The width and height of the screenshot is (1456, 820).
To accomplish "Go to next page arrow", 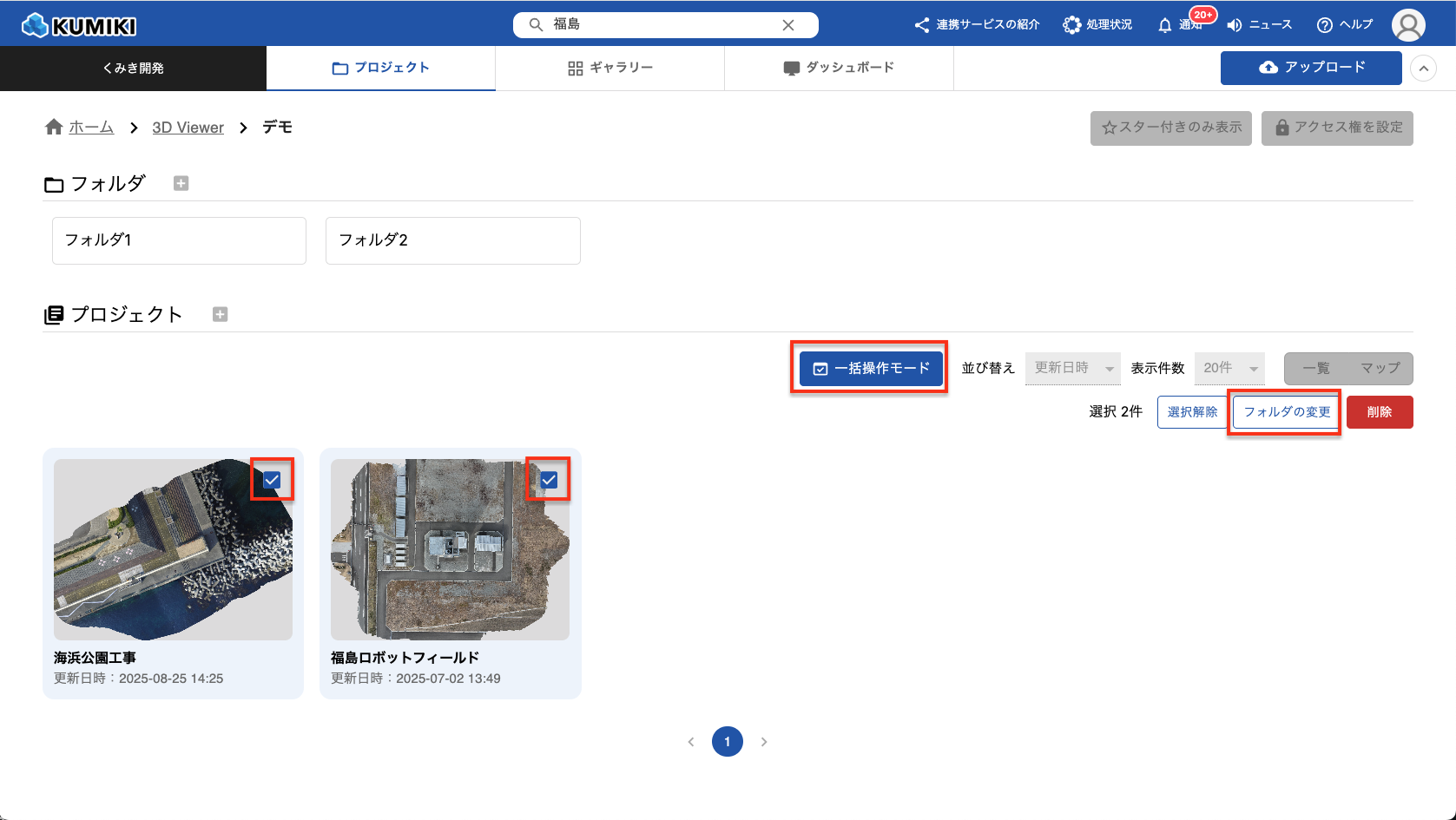I will tap(764, 742).
